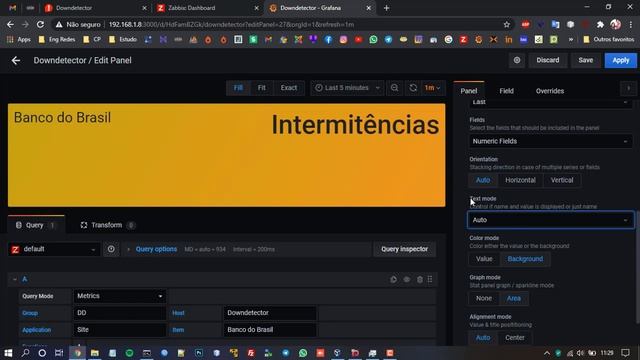Open the Last 5 minutes time picker

[x=347, y=88]
